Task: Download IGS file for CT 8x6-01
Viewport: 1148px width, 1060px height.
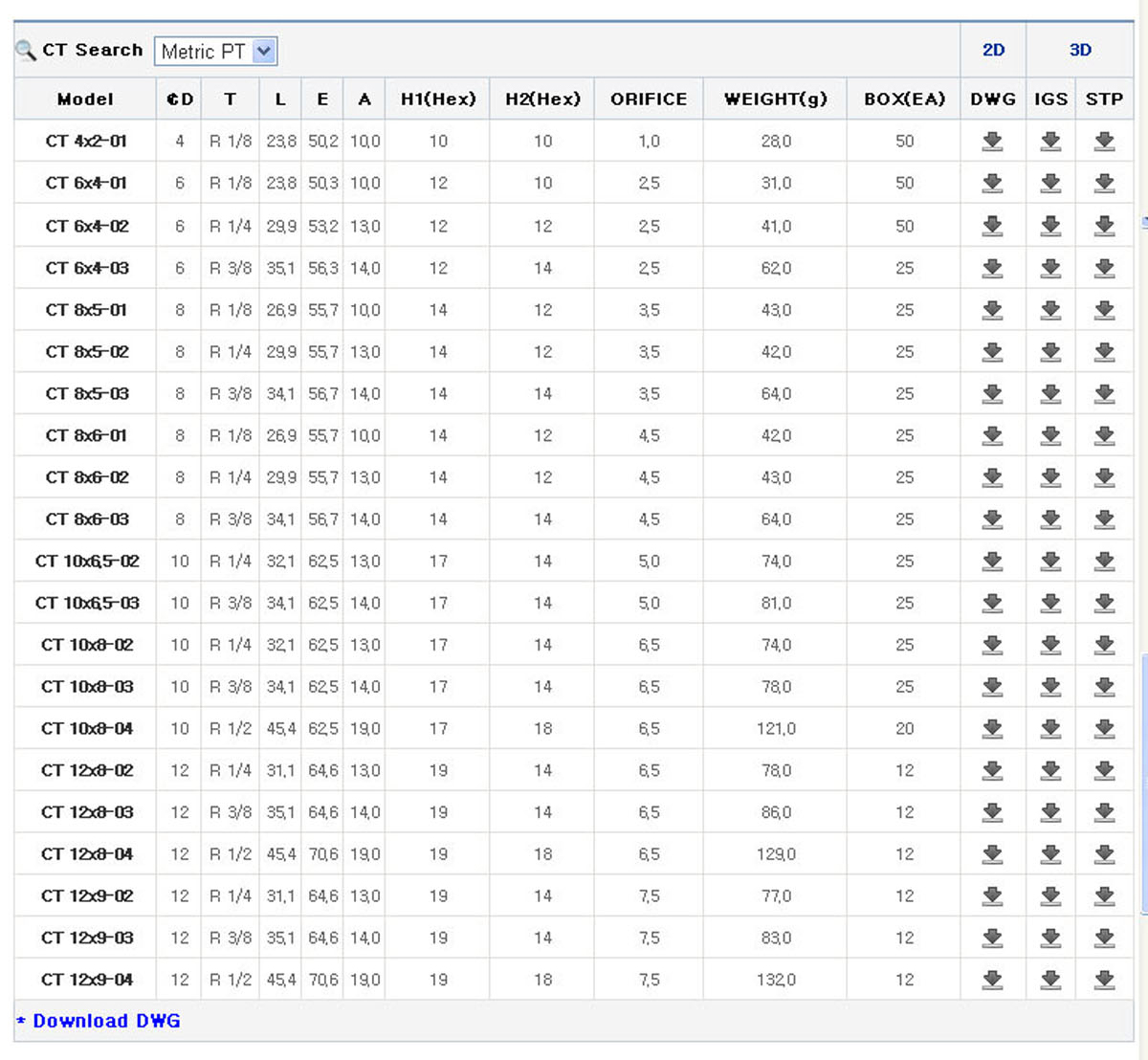Action: point(1050,435)
